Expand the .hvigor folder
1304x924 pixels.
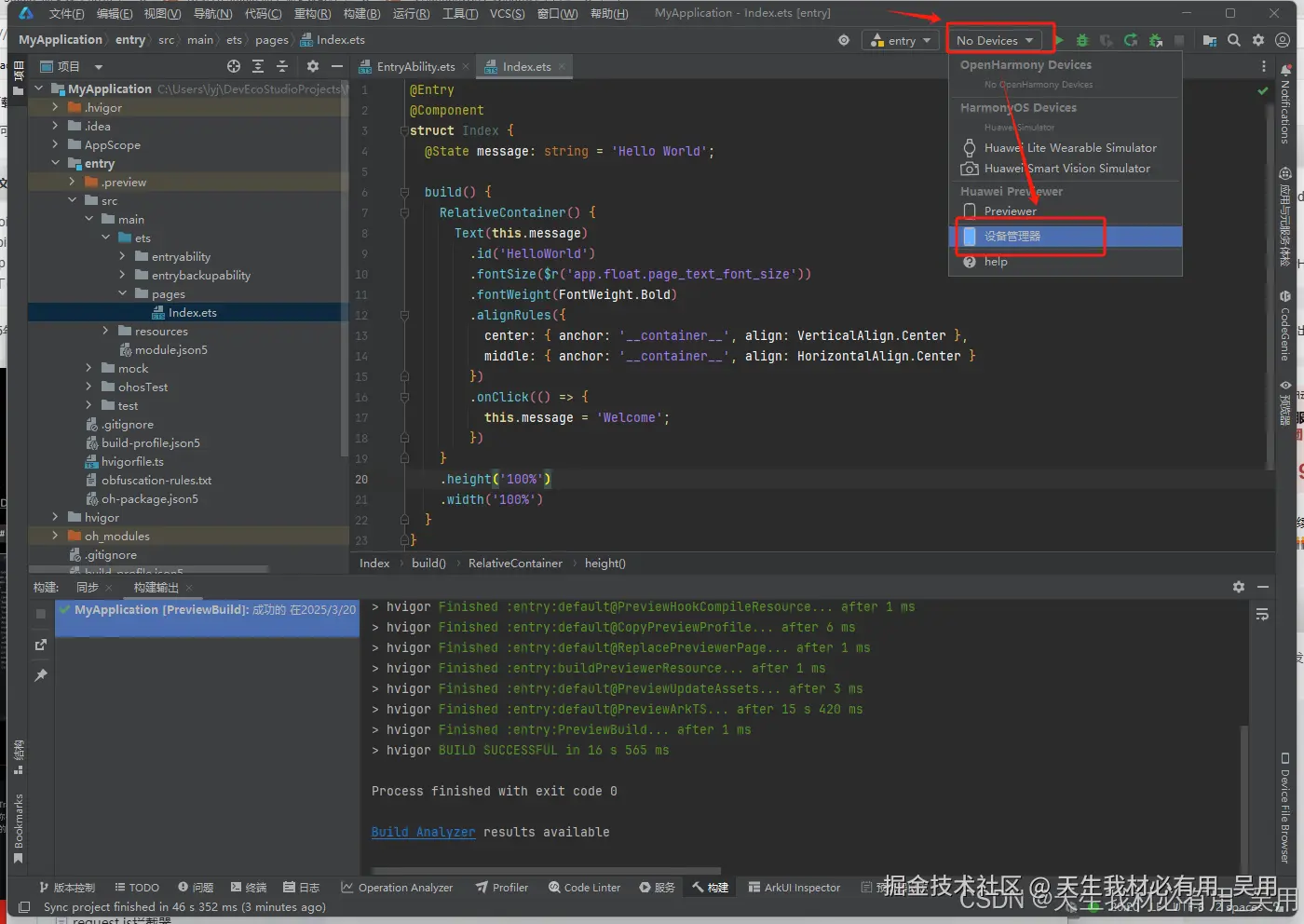55,107
